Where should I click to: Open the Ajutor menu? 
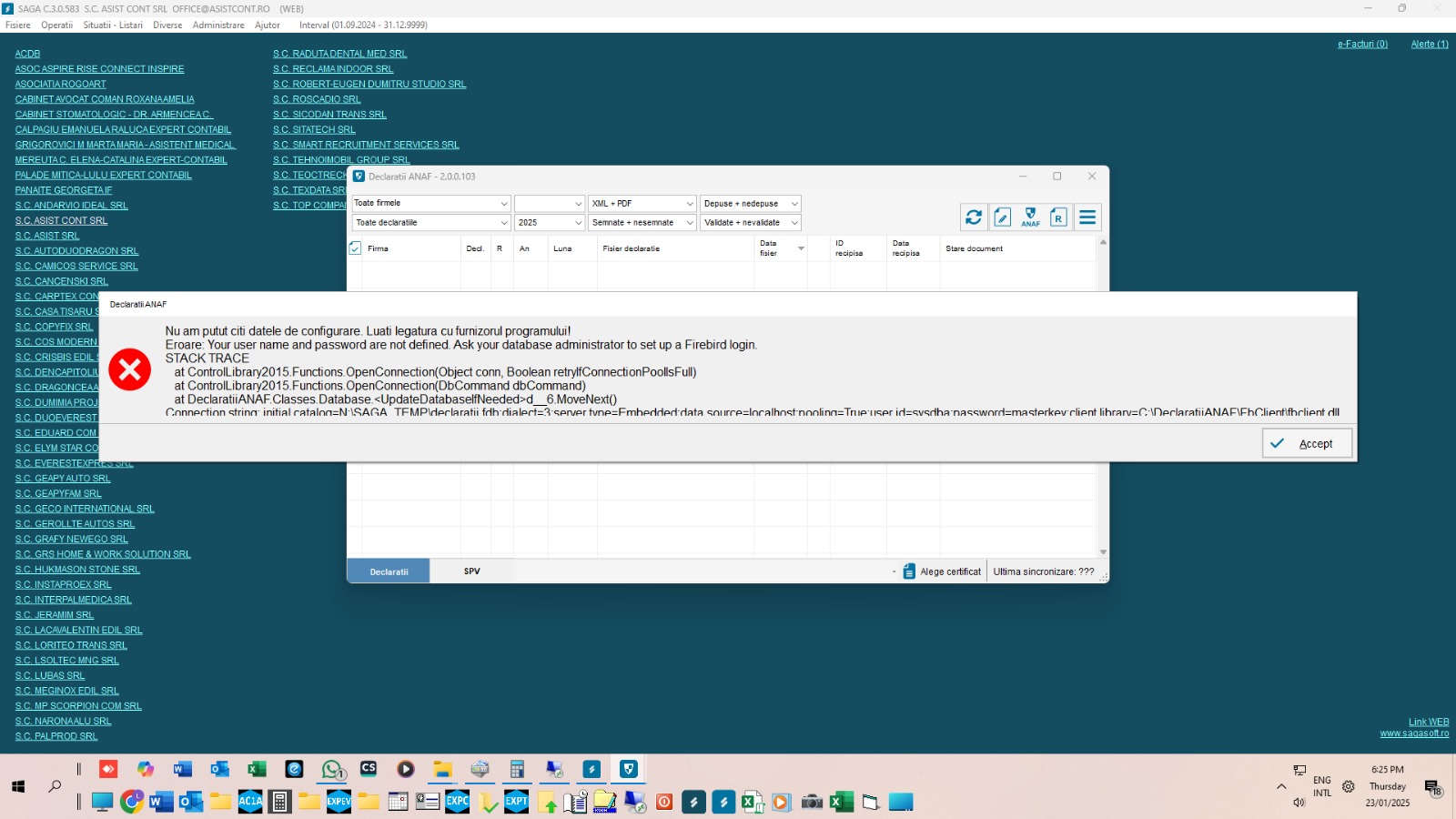[268, 25]
